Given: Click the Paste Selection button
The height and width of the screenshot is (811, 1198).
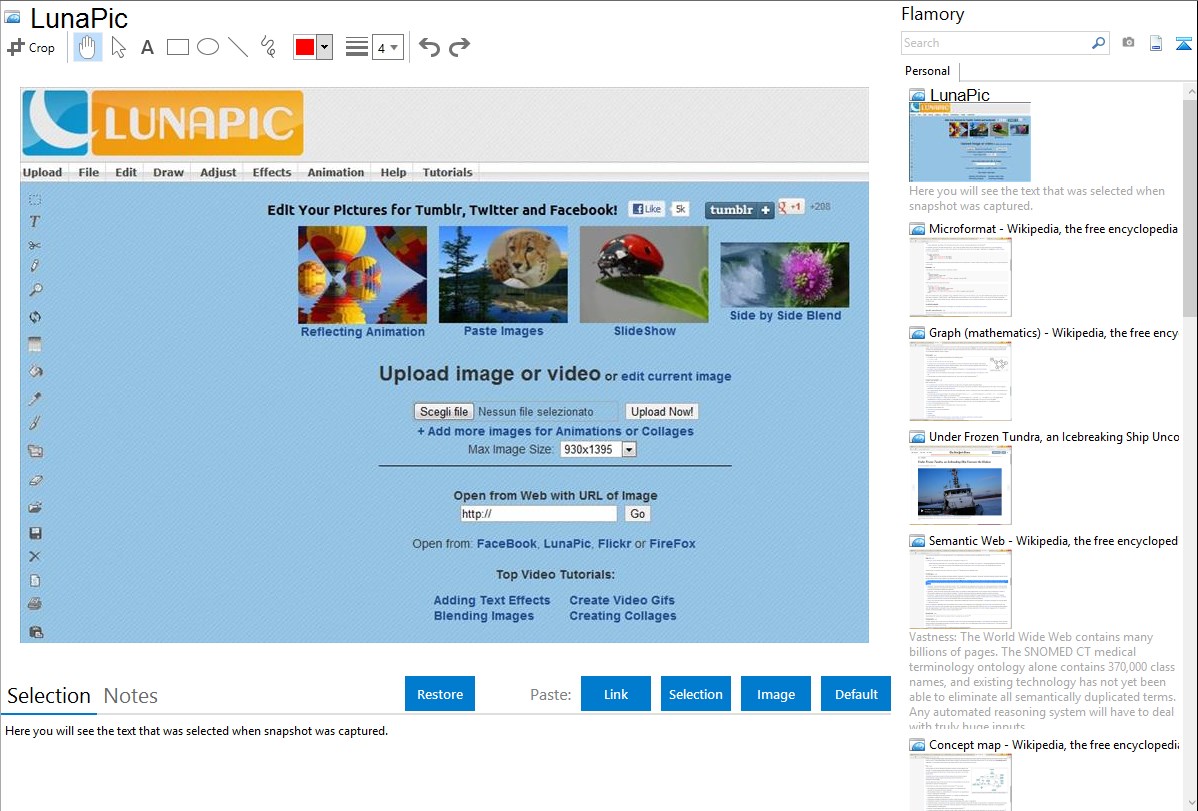Looking at the screenshot, I should point(695,693).
